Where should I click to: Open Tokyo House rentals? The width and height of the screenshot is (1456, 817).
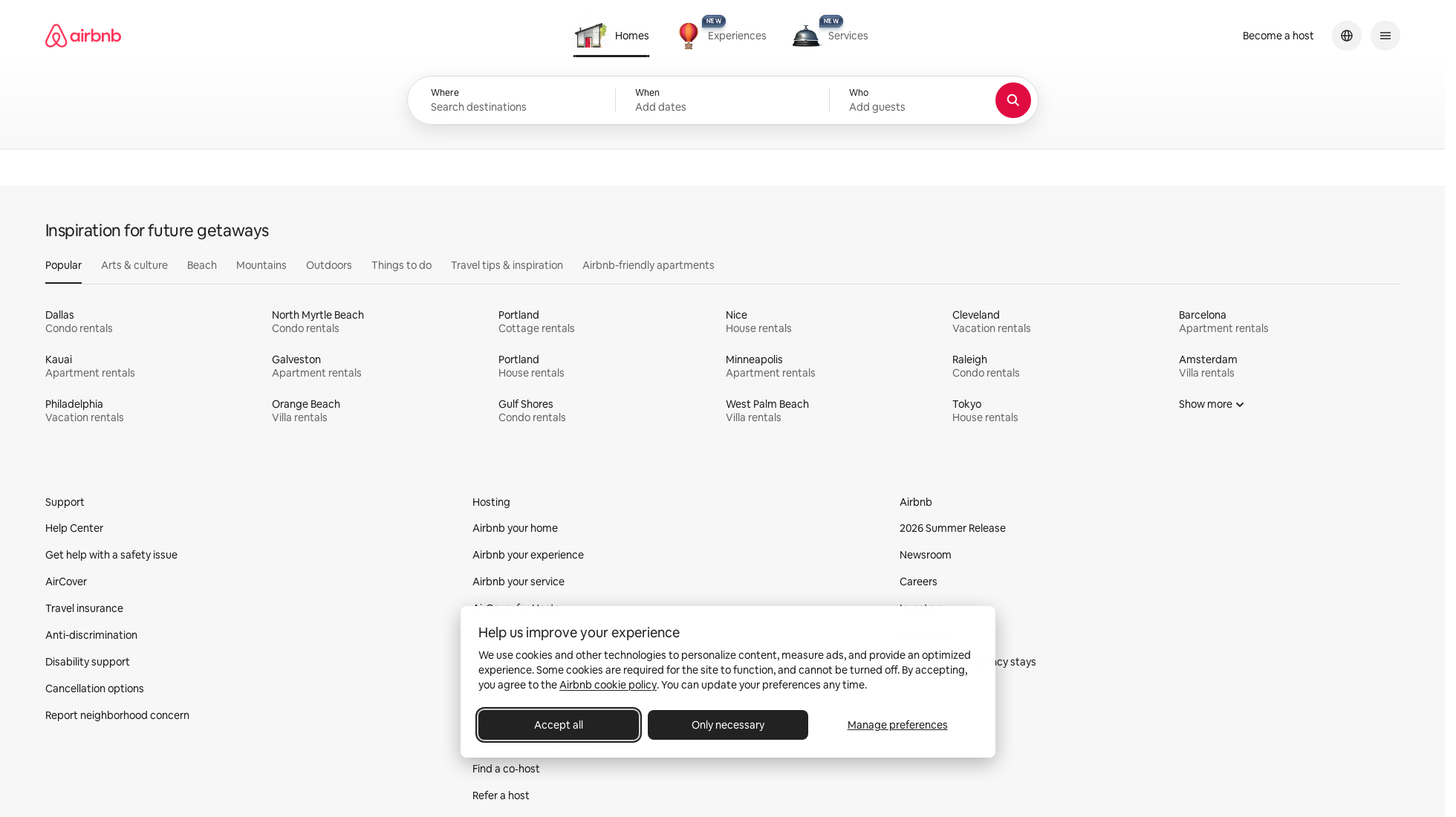(985, 411)
